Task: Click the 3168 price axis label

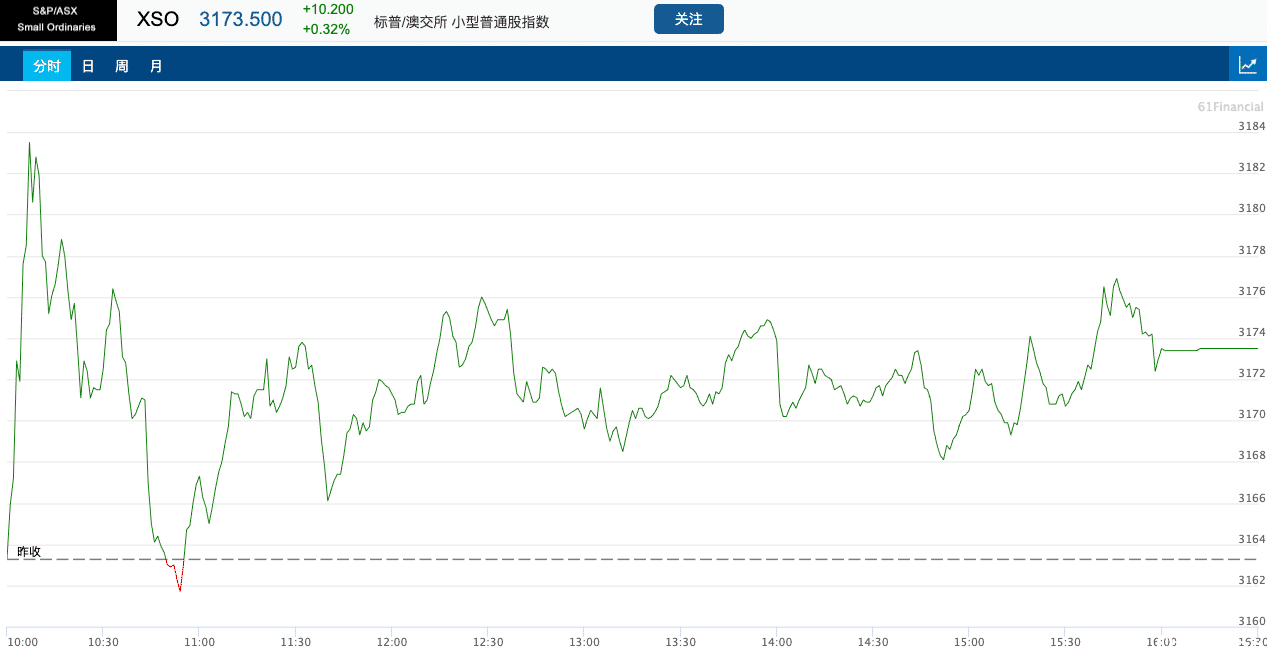Action: (x=1252, y=455)
